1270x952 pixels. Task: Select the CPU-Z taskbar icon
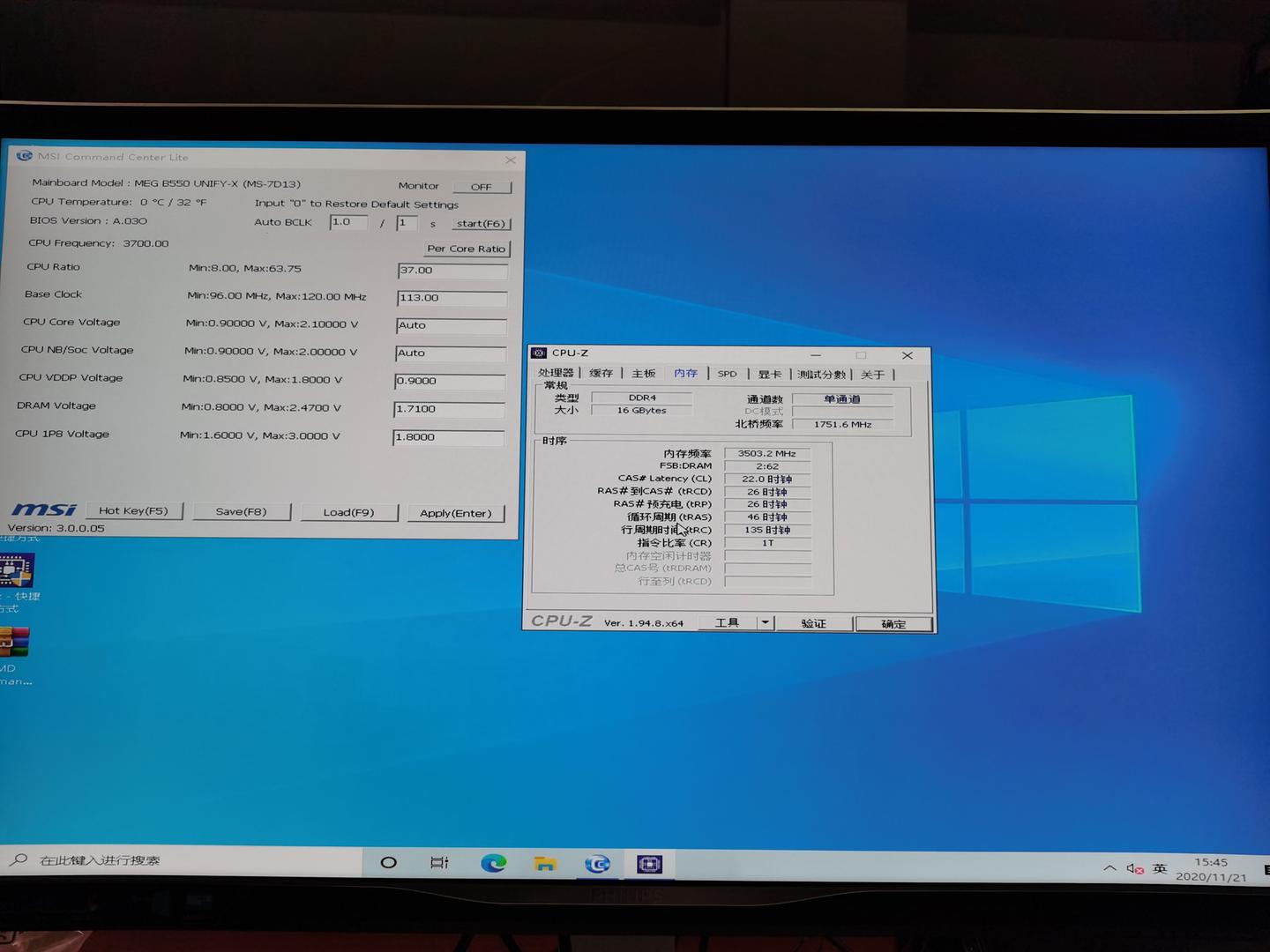[x=651, y=865]
